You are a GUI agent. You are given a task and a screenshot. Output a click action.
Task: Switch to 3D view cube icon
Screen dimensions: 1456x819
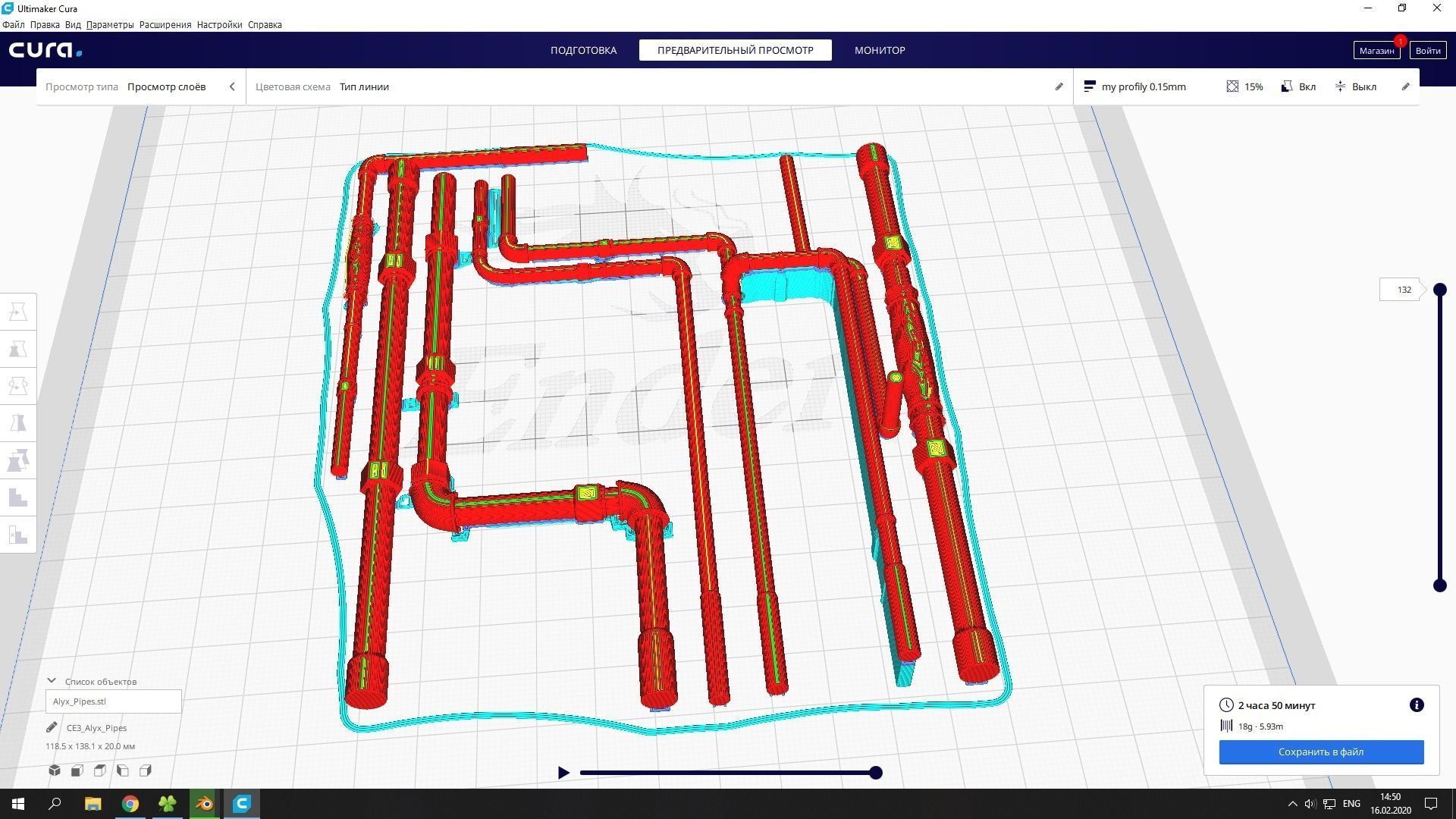point(55,770)
